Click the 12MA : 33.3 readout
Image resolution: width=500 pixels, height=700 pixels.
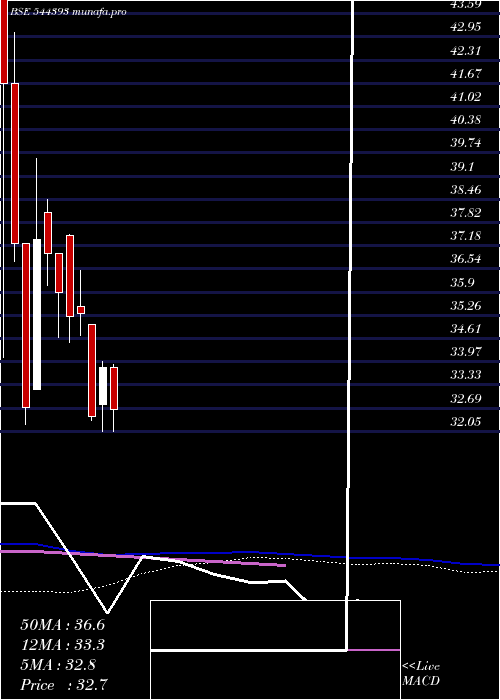point(62,645)
